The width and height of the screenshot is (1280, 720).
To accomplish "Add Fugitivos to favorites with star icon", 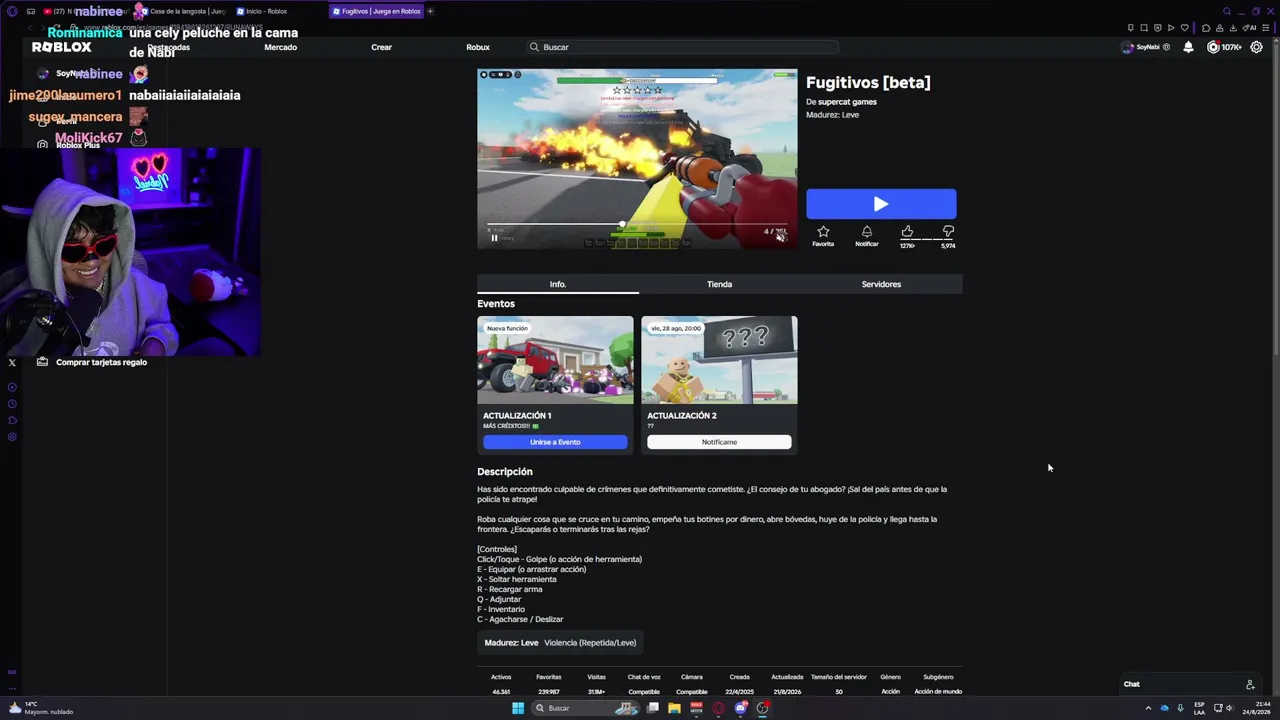I will tap(823, 232).
